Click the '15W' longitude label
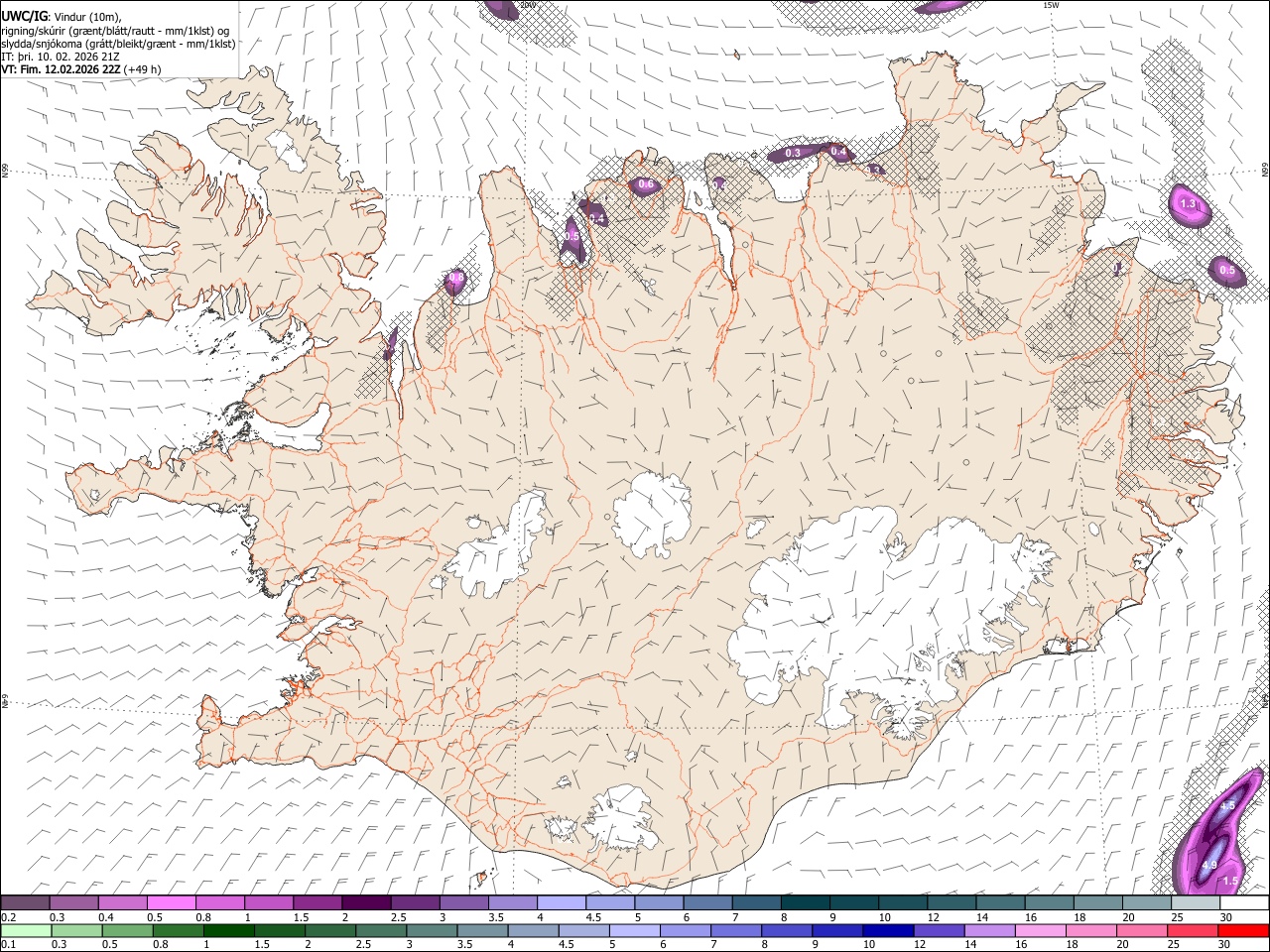The image size is (1270, 952). (x=1051, y=5)
